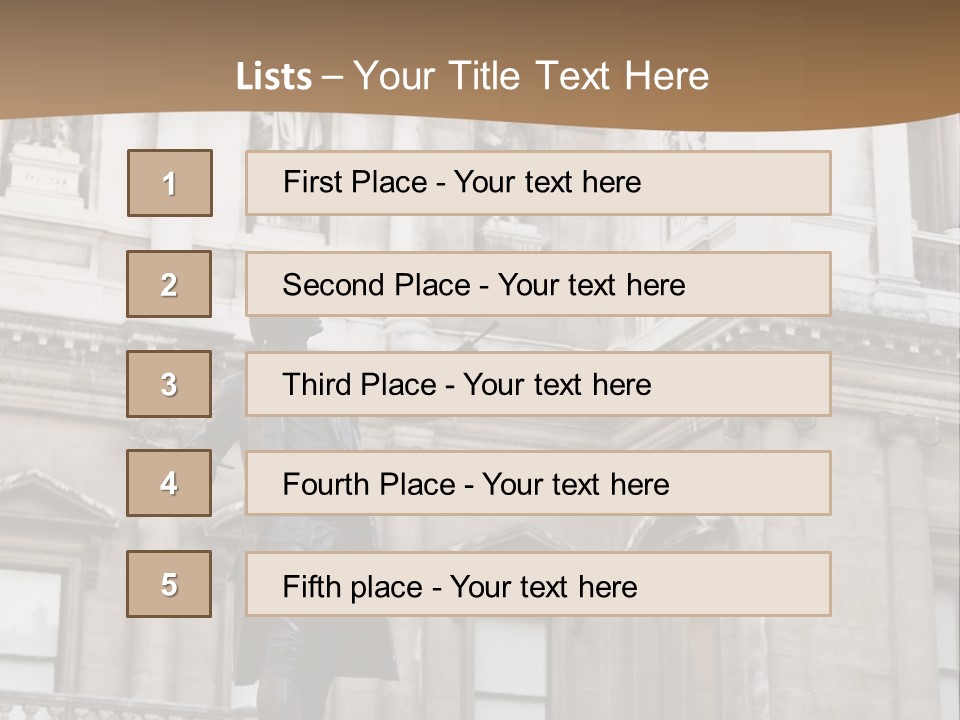The image size is (960, 720).
Task: Select the number 2 square
Action: 169,284
